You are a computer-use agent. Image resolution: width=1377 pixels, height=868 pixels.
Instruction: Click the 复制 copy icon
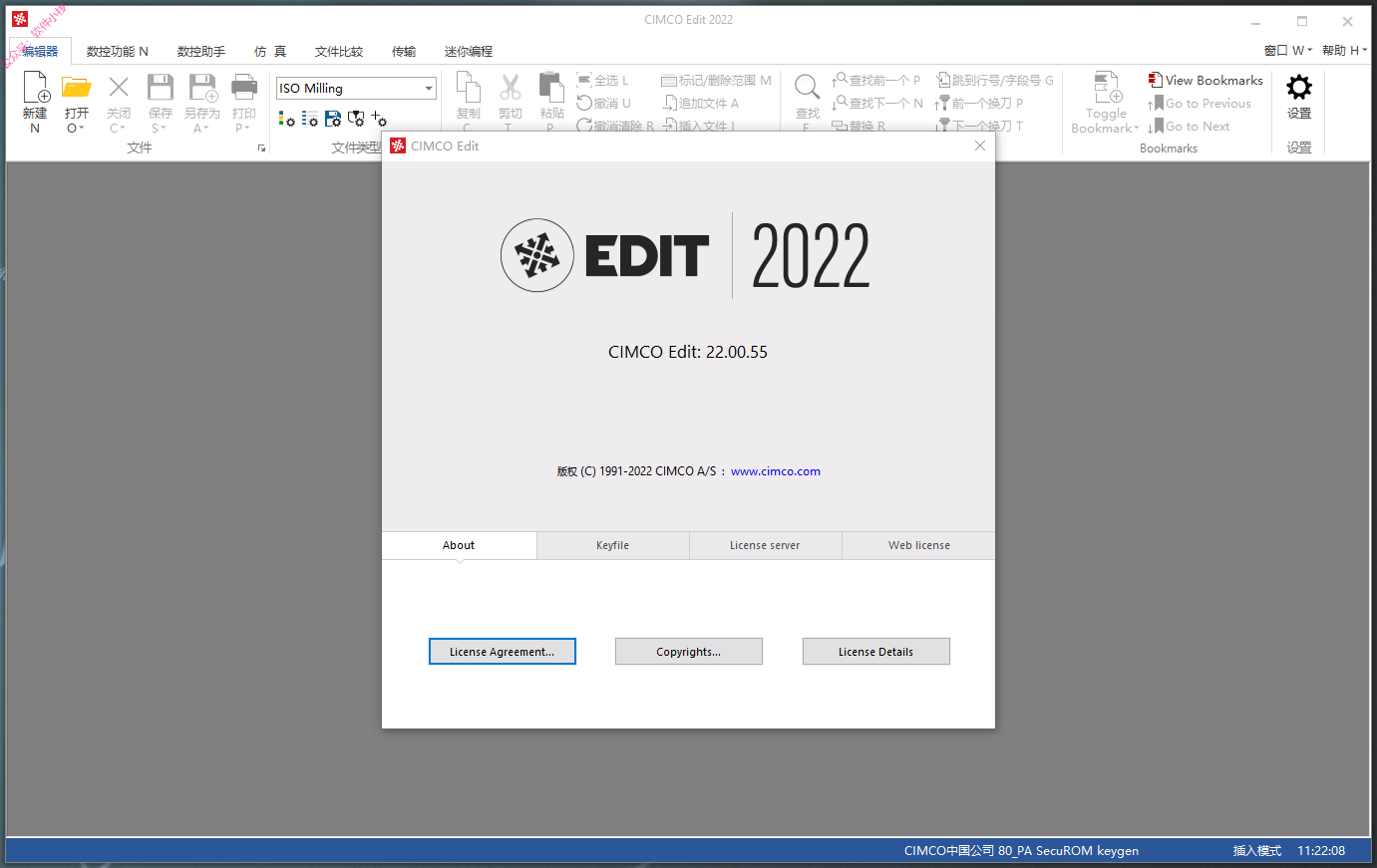(x=469, y=88)
